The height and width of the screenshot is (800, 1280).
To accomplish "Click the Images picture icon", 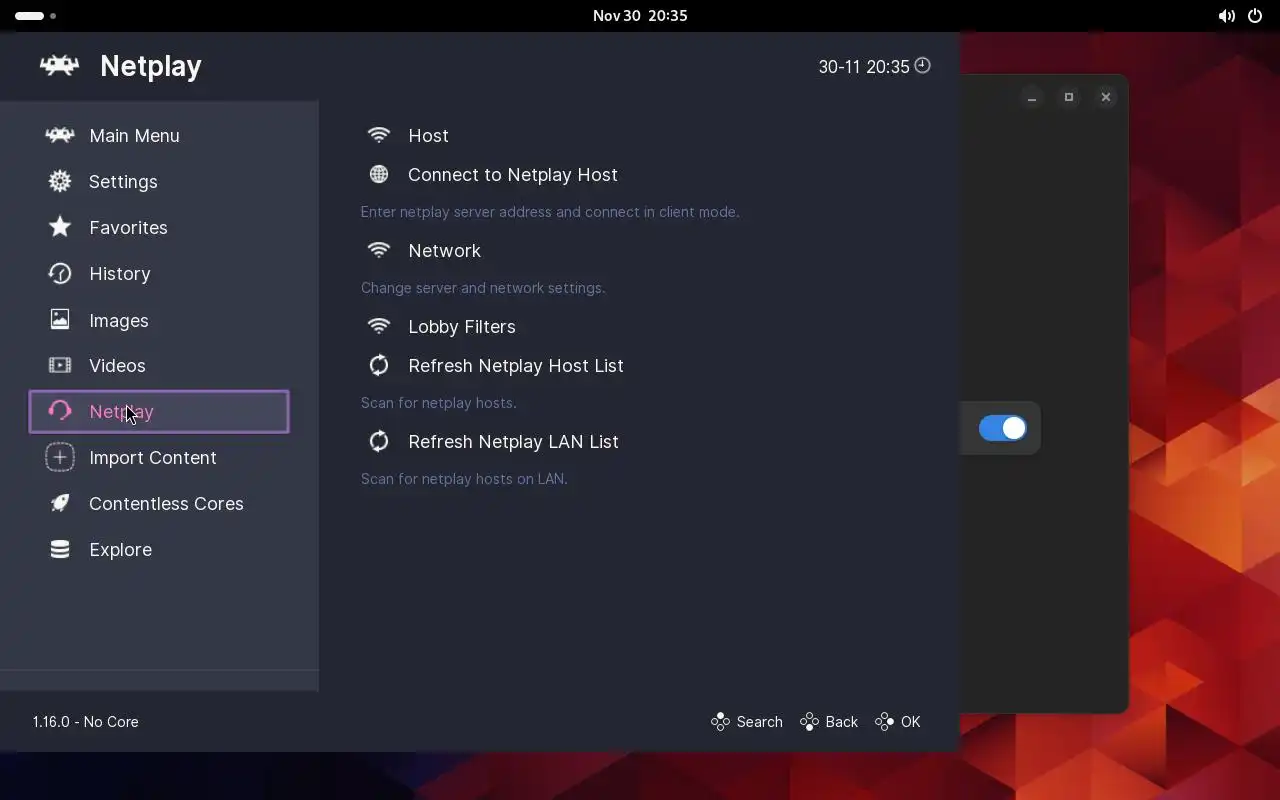I will [x=60, y=320].
